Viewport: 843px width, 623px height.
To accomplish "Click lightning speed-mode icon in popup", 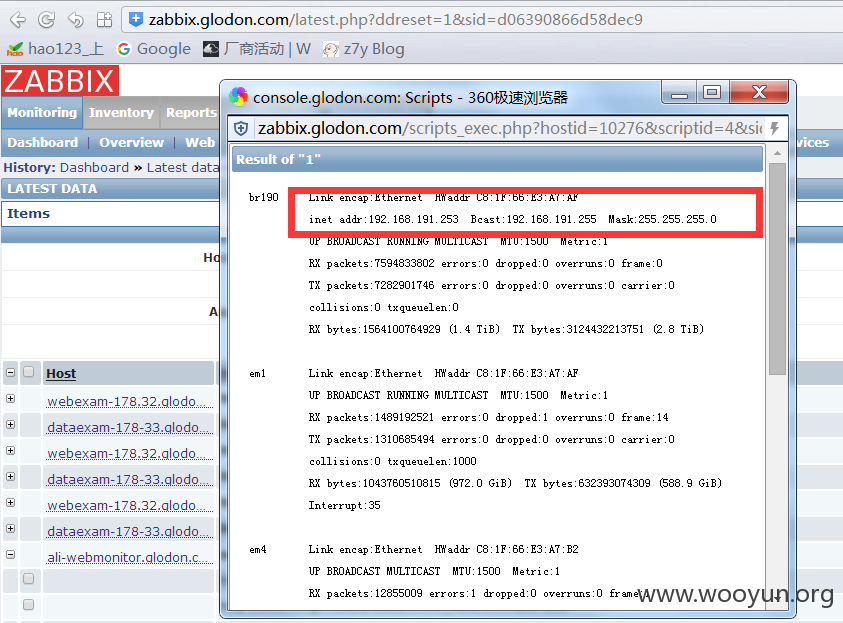I will (775, 128).
